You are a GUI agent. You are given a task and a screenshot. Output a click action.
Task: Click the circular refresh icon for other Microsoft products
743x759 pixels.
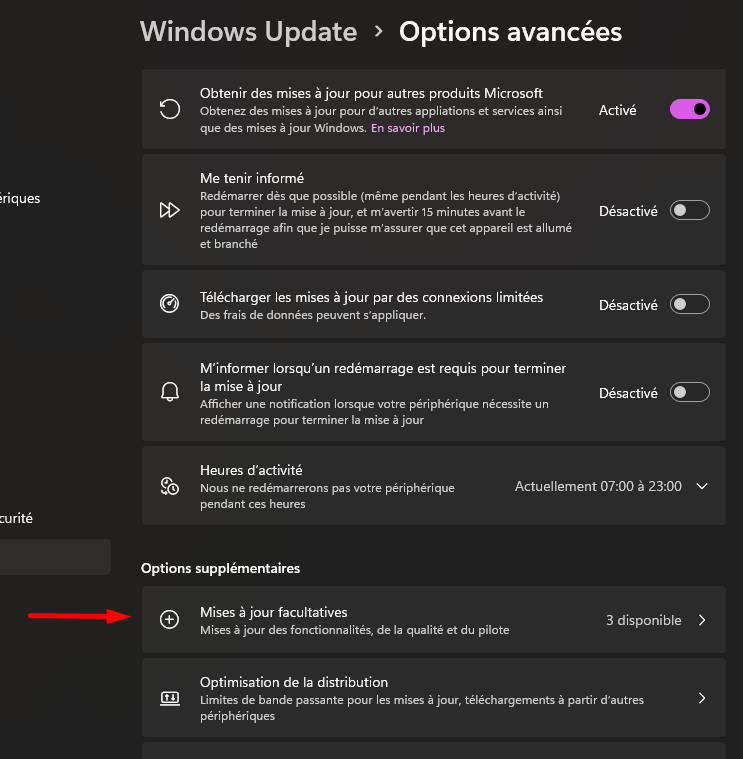tap(169, 109)
